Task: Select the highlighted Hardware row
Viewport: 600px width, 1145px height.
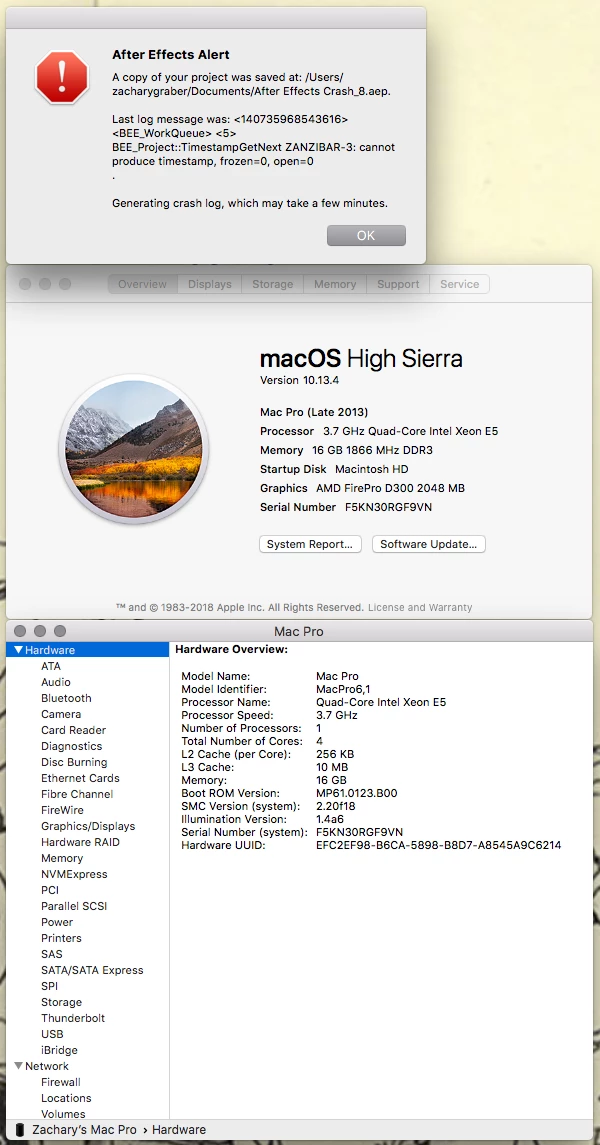Action: pyautogui.click(x=88, y=650)
